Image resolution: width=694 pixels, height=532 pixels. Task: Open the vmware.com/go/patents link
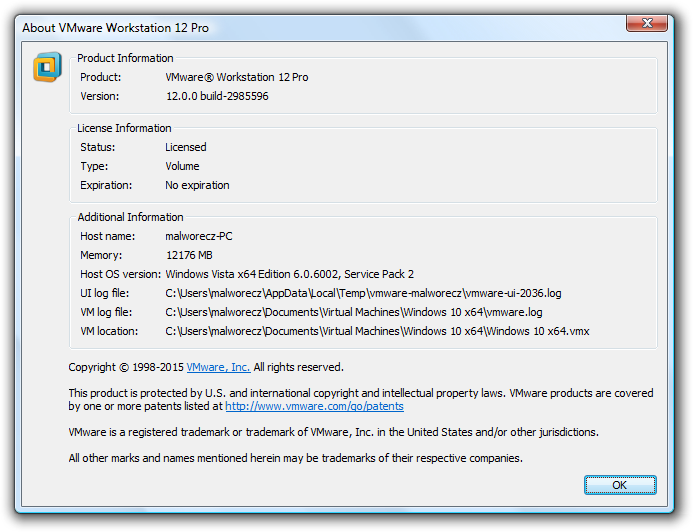point(314,406)
